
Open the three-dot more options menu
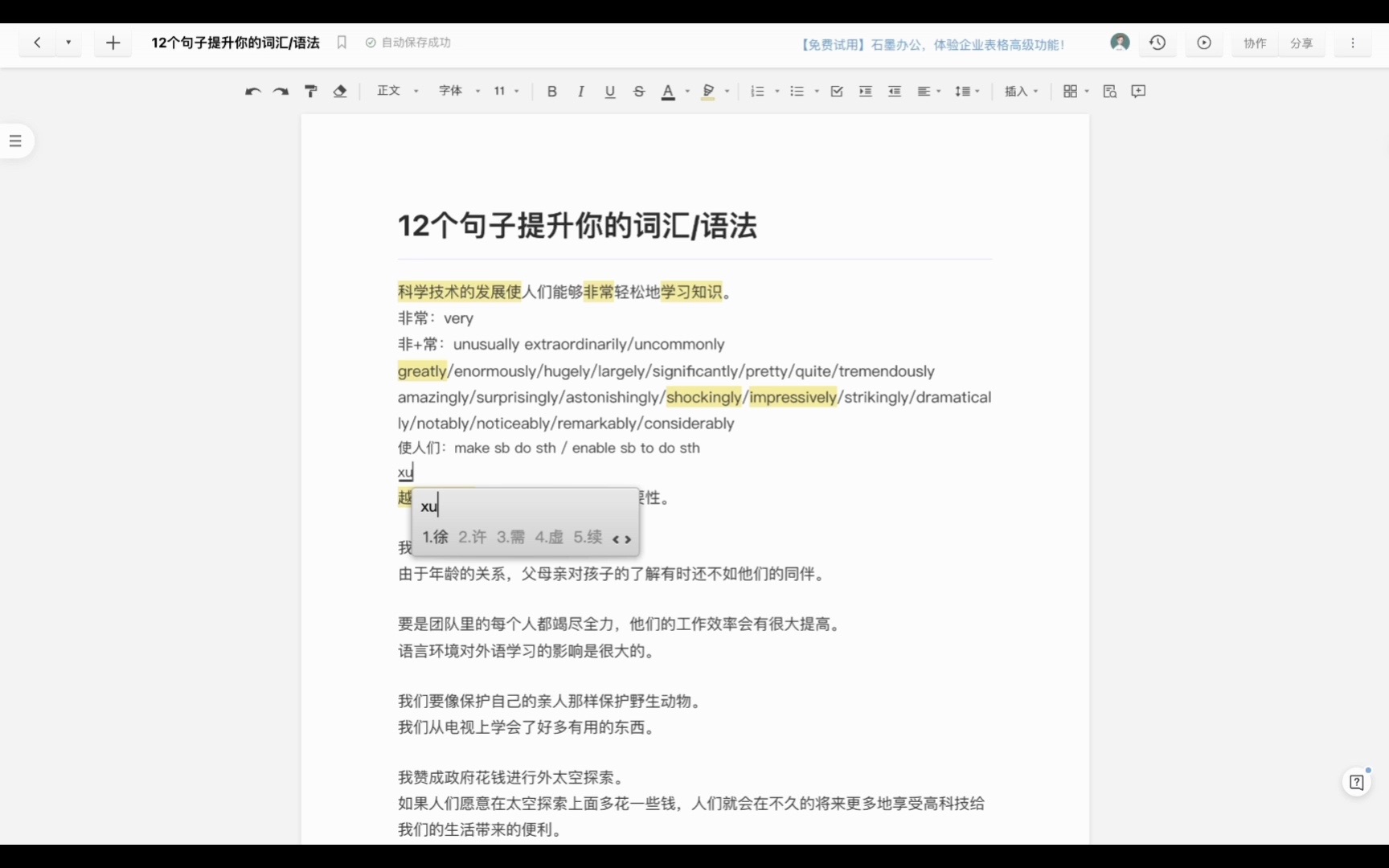(1353, 43)
